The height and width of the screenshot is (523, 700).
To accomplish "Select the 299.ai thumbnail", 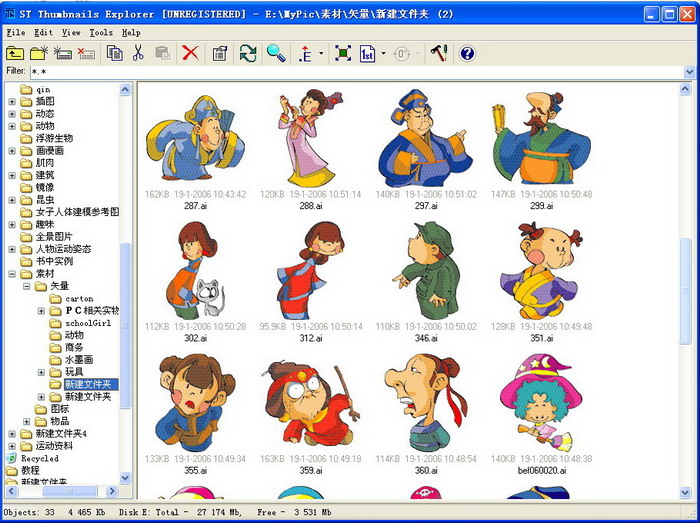I will [542, 138].
